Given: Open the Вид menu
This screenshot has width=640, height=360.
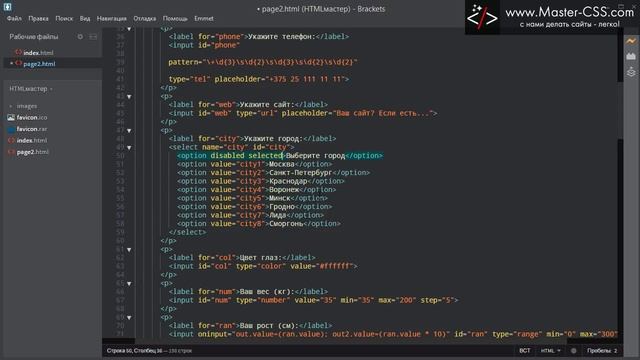Looking at the screenshot, I should coord(85,18).
